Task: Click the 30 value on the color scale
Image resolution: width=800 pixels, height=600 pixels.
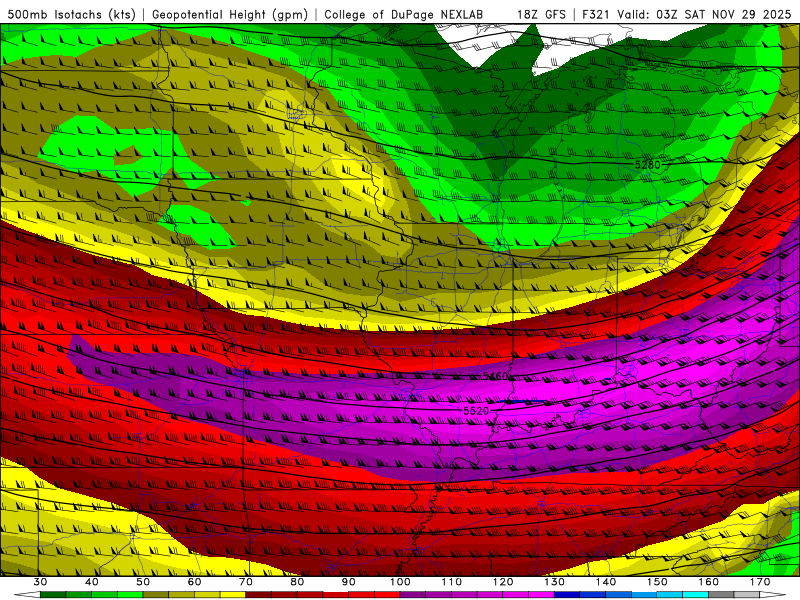Action: [40, 582]
